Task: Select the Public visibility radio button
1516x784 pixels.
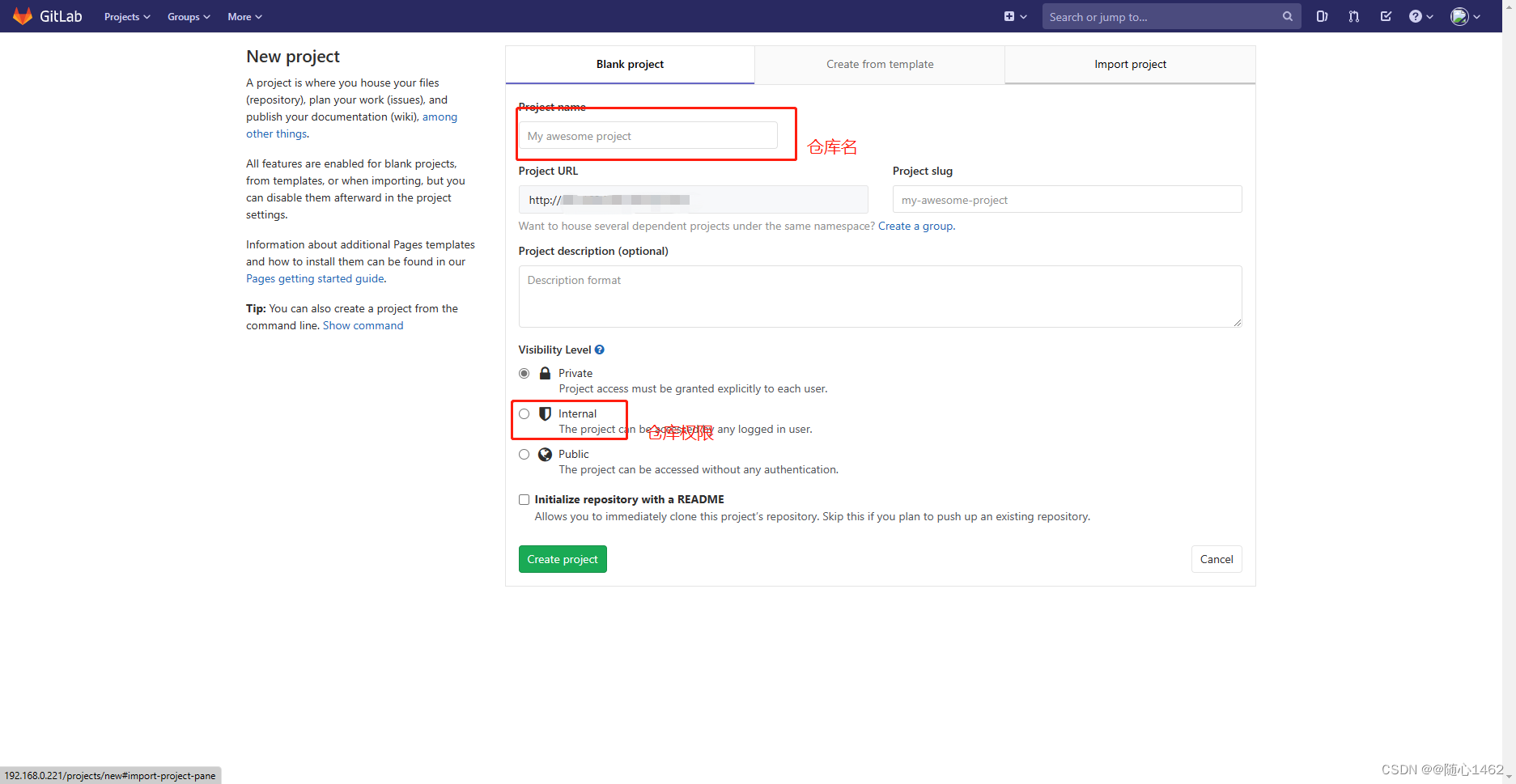Action: tap(524, 454)
